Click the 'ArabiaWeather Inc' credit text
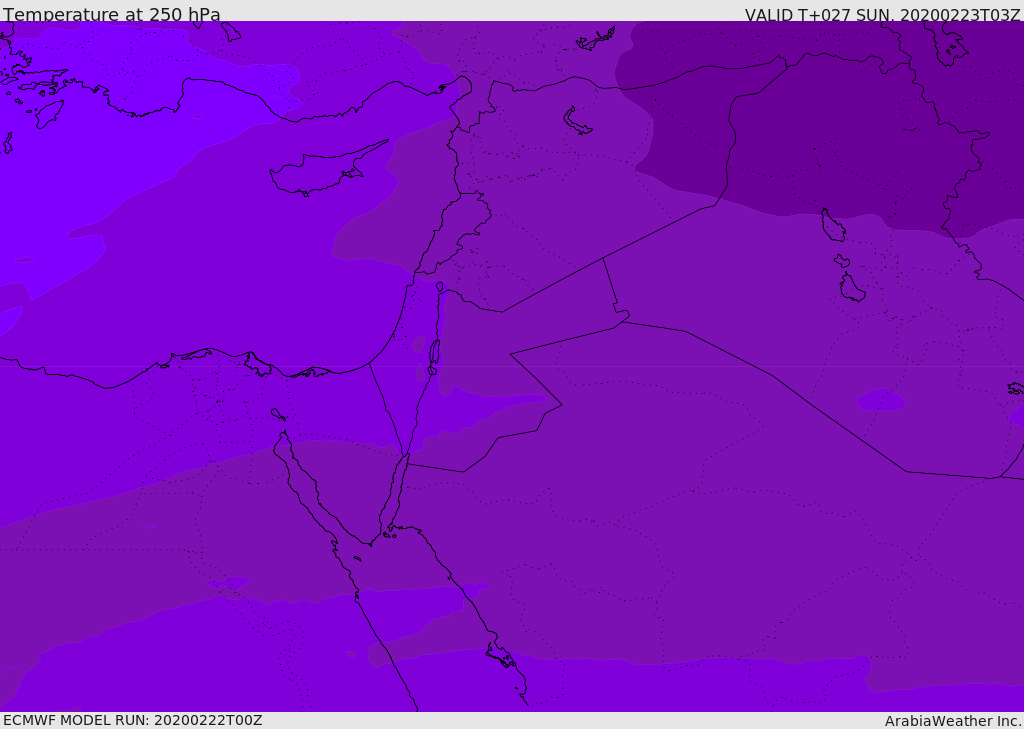Image resolution: width=1024 pixels, height=729 pixels. coord(953,721)
